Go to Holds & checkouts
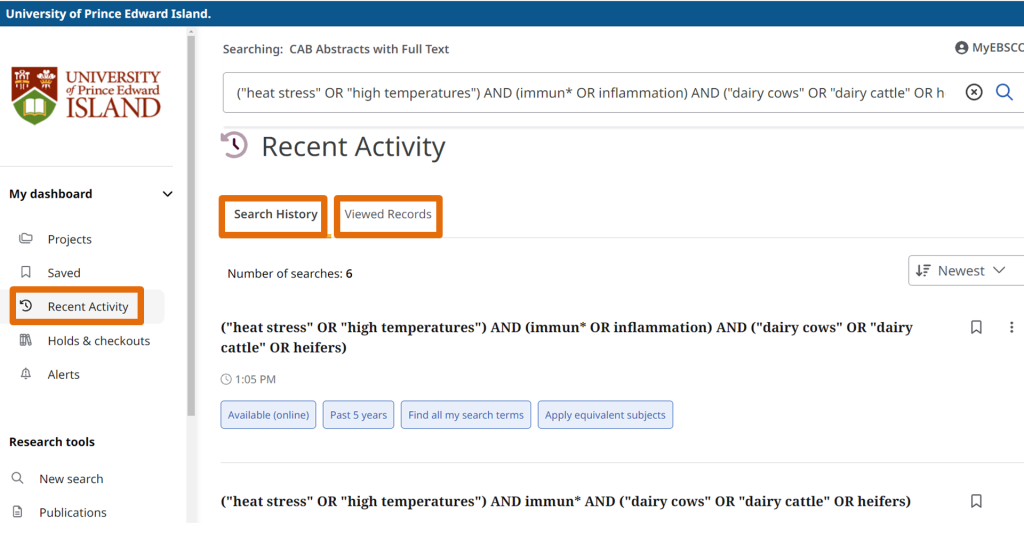The image size is (1024, 548). [98, 341]
